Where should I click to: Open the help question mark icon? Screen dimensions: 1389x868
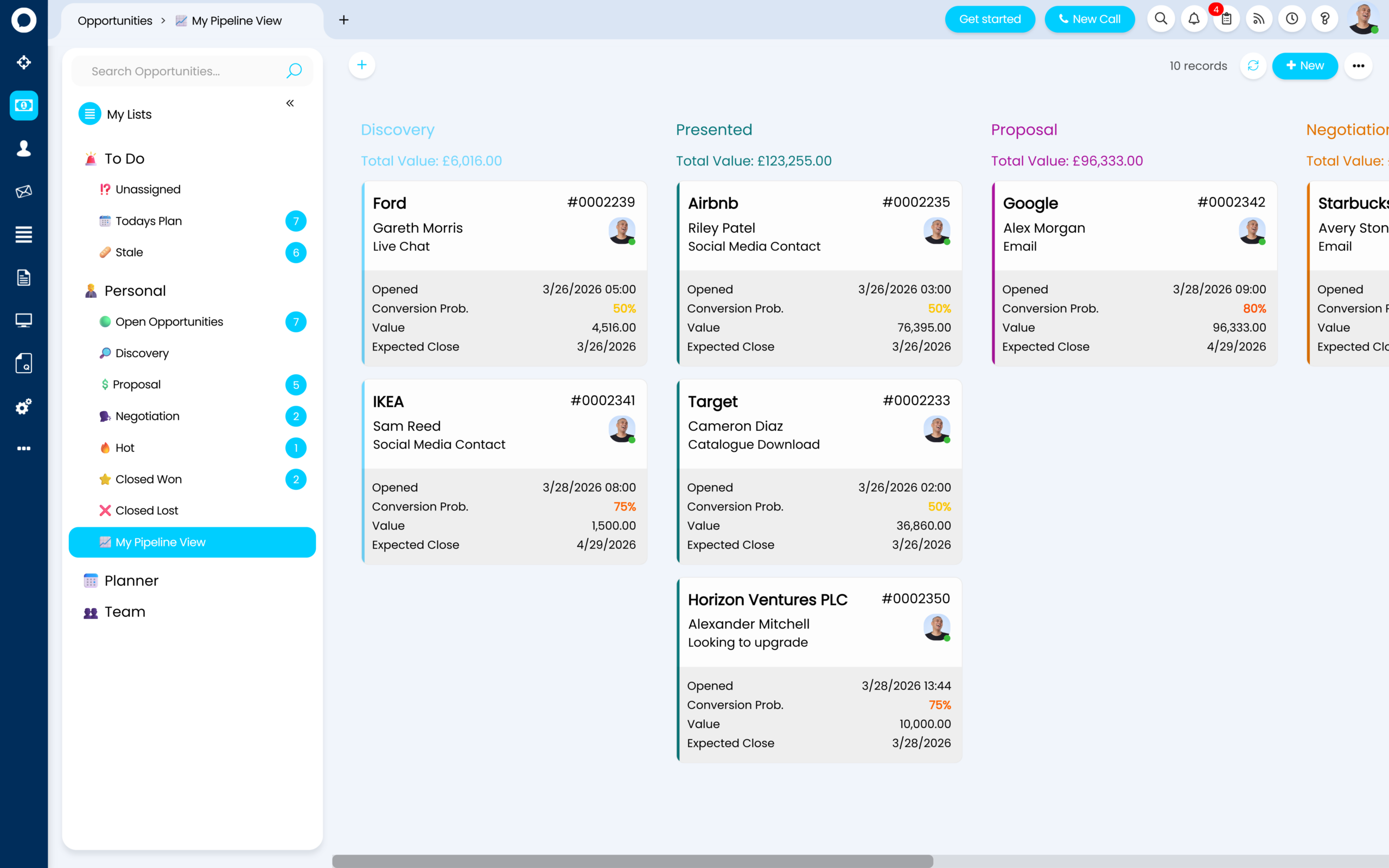[1325, 19]
